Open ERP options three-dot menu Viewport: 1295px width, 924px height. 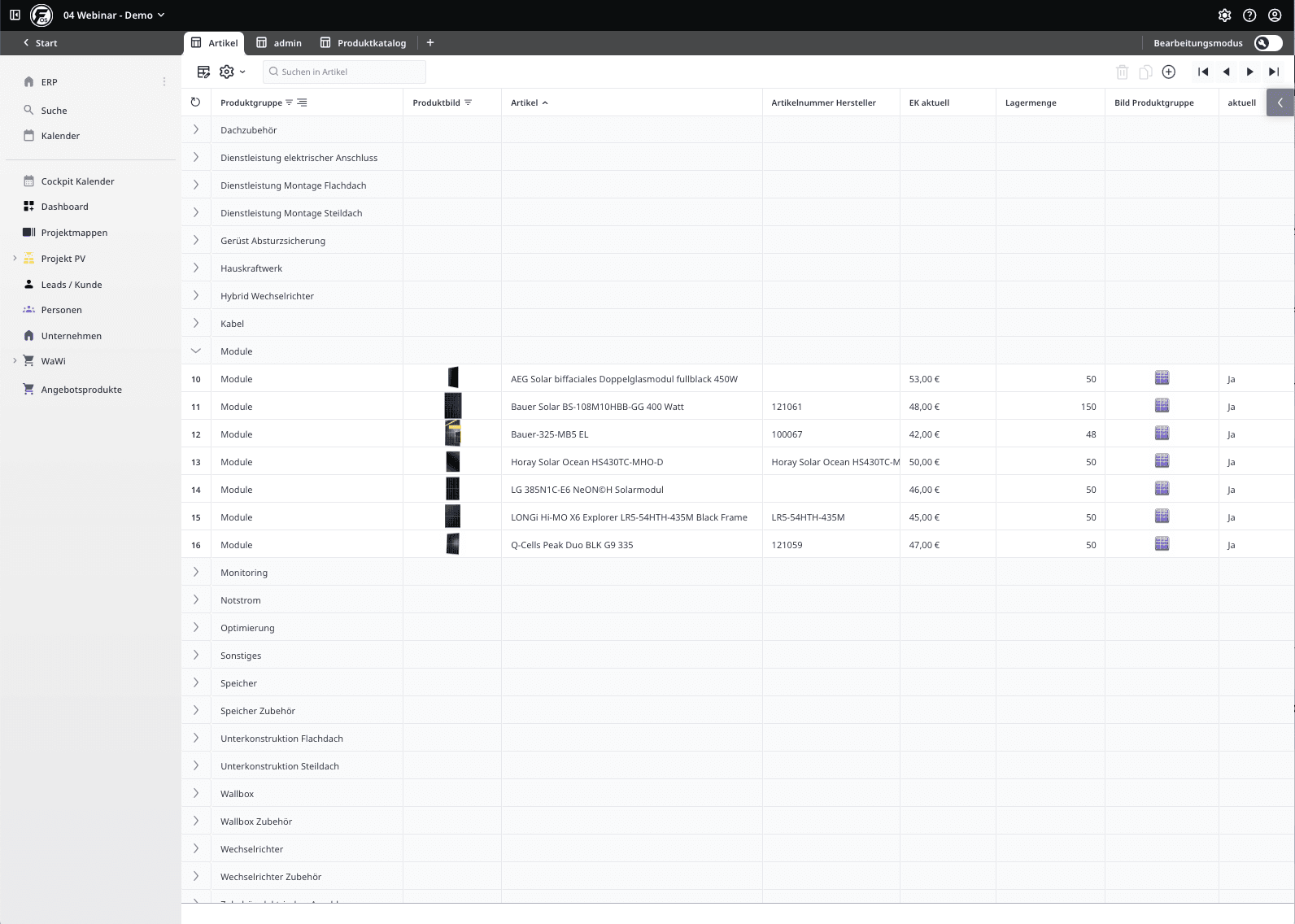pyautogui.click(x=164, y=82)
